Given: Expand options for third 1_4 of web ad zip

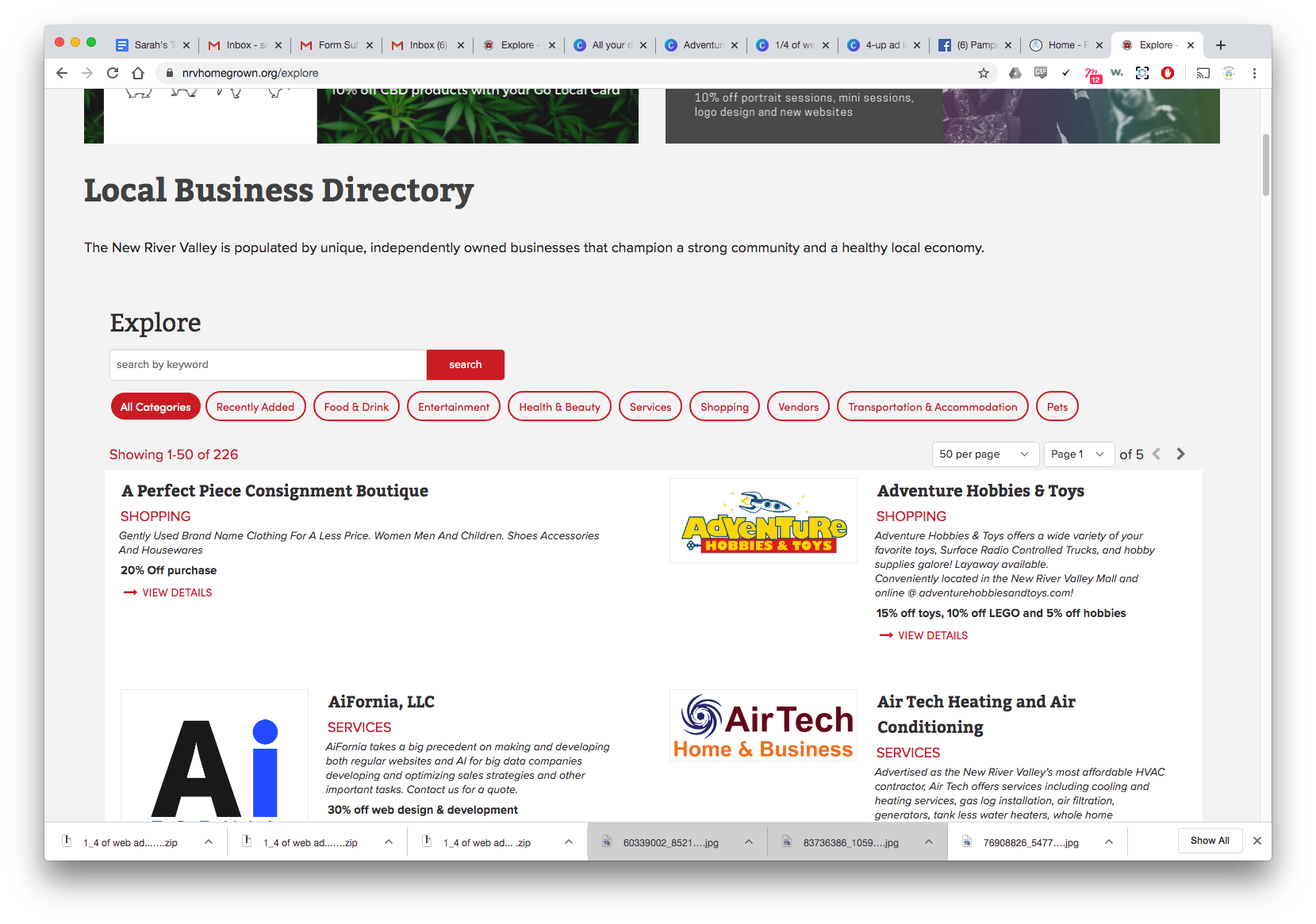Looking at the screenshot, I should tap(569, 842).
